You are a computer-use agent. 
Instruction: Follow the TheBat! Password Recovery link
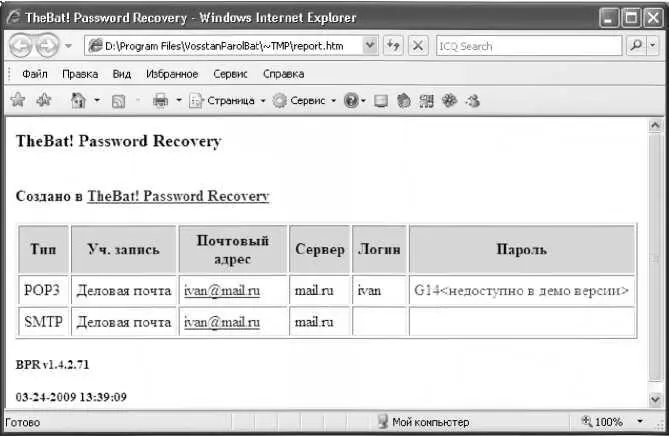click(x=178, y=196)
